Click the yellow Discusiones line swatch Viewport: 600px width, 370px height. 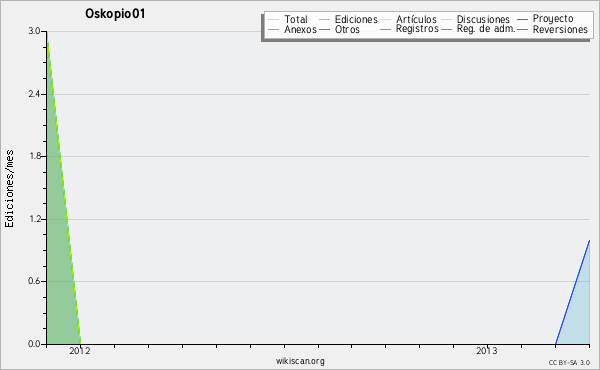coord(447,20)
